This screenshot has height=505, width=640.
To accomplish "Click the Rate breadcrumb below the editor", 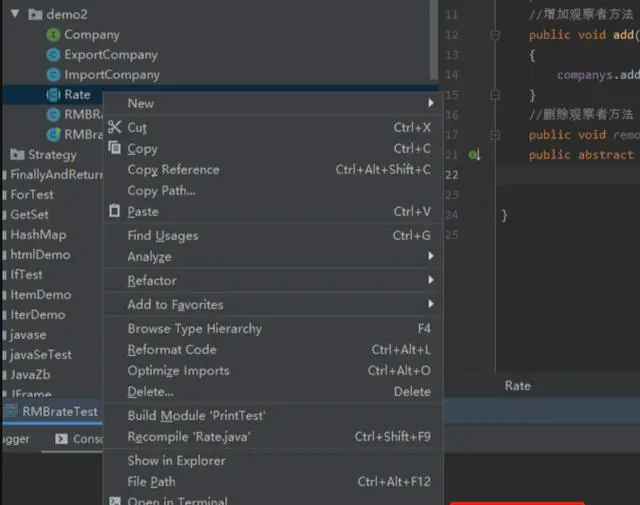I will pos(518,386).
